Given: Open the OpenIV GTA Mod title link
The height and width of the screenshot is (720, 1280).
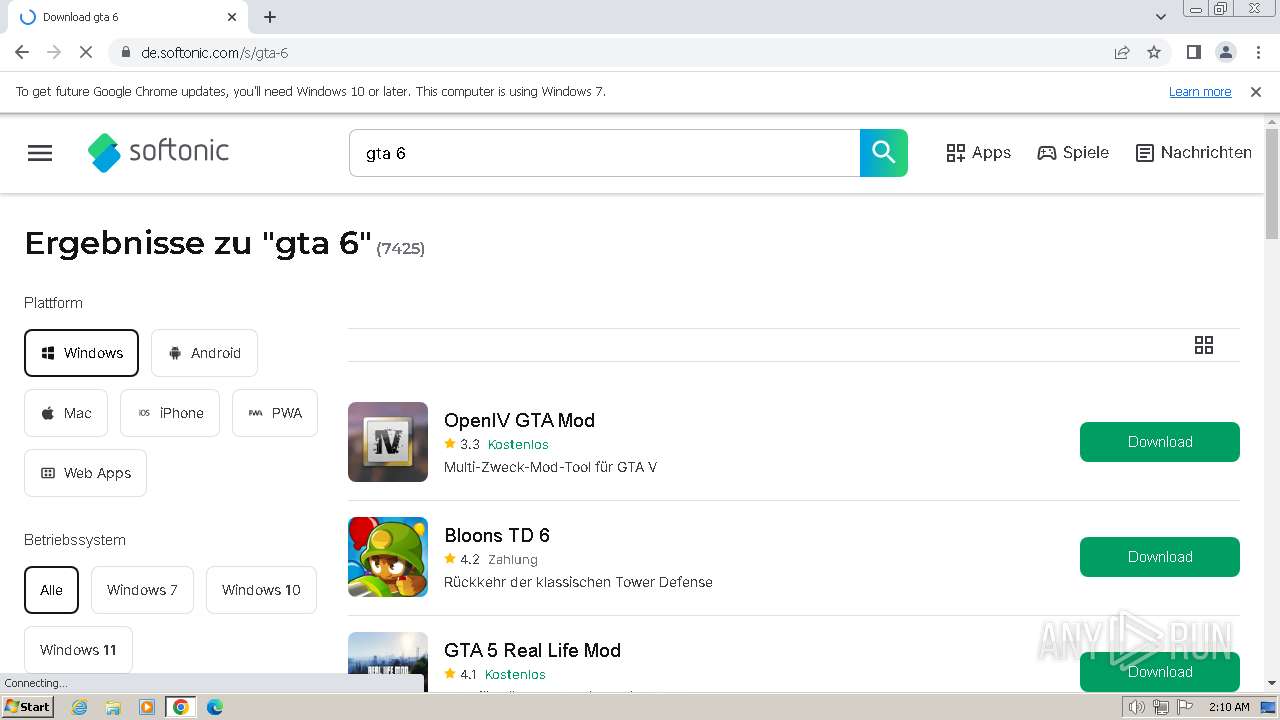Looking at the screenshot, I should (519, 420).
